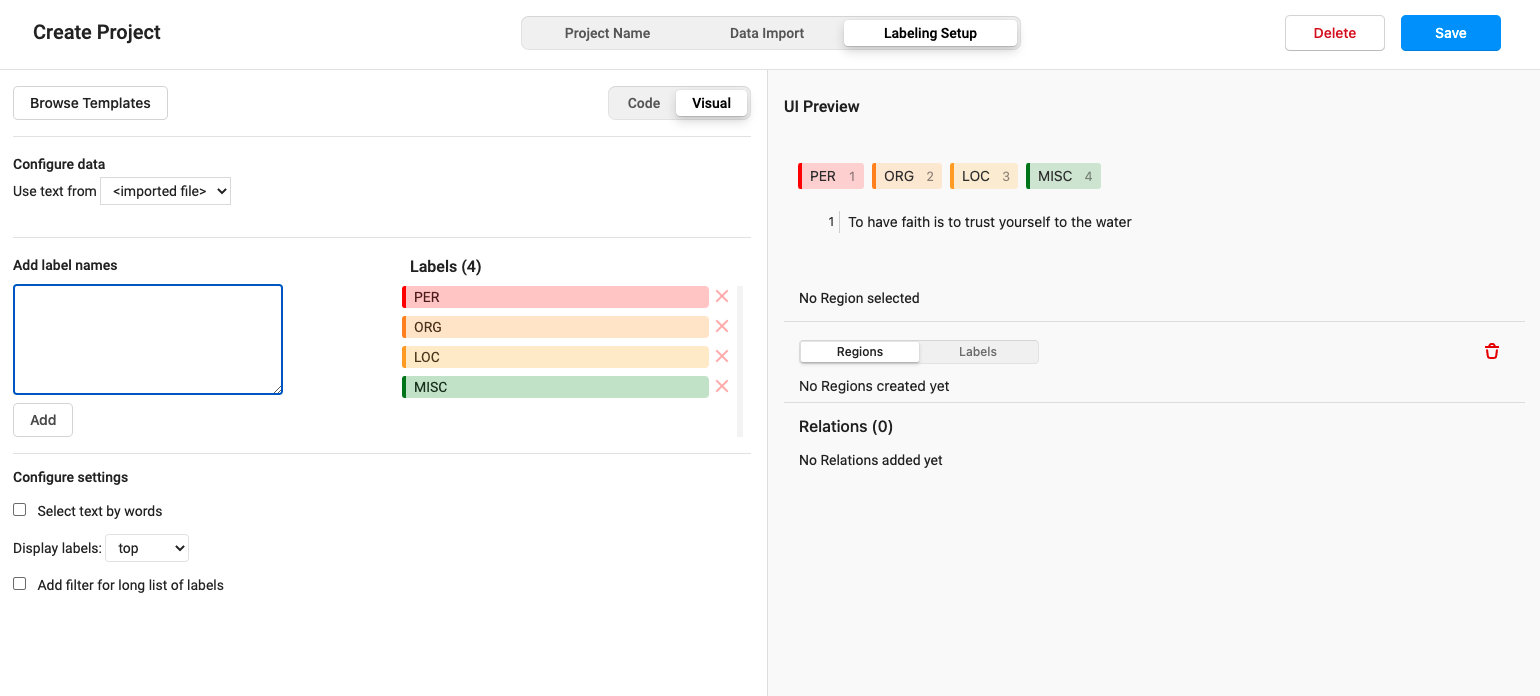Enable Select text by words checkbox
1540x696 pixels.
[x=19, y=510]
